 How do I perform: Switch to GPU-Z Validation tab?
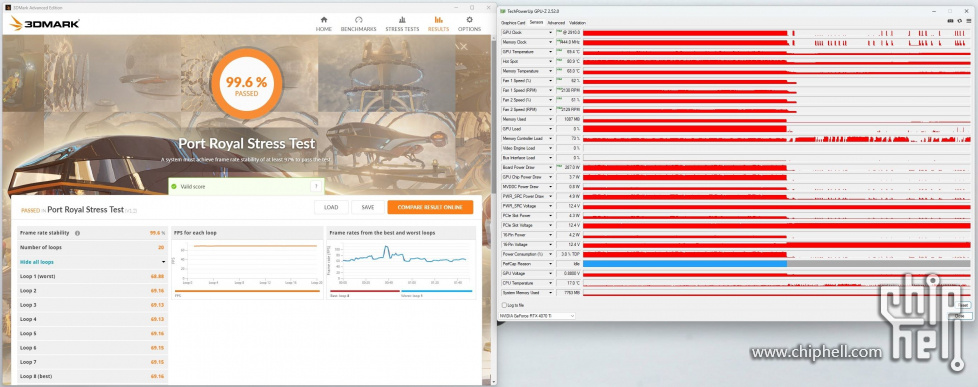coord(577,22)
